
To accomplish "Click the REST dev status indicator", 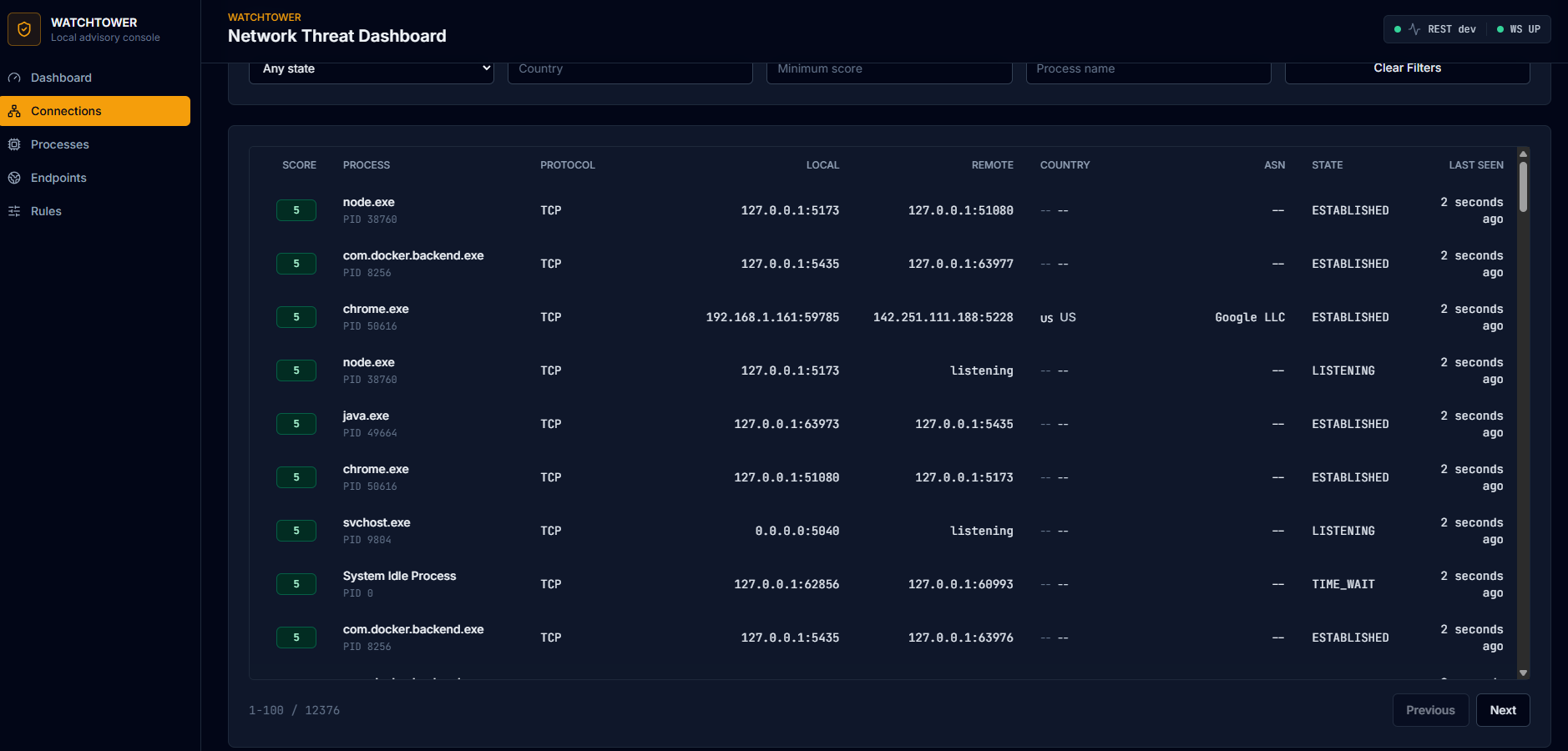I will (x=1435, y=29).
